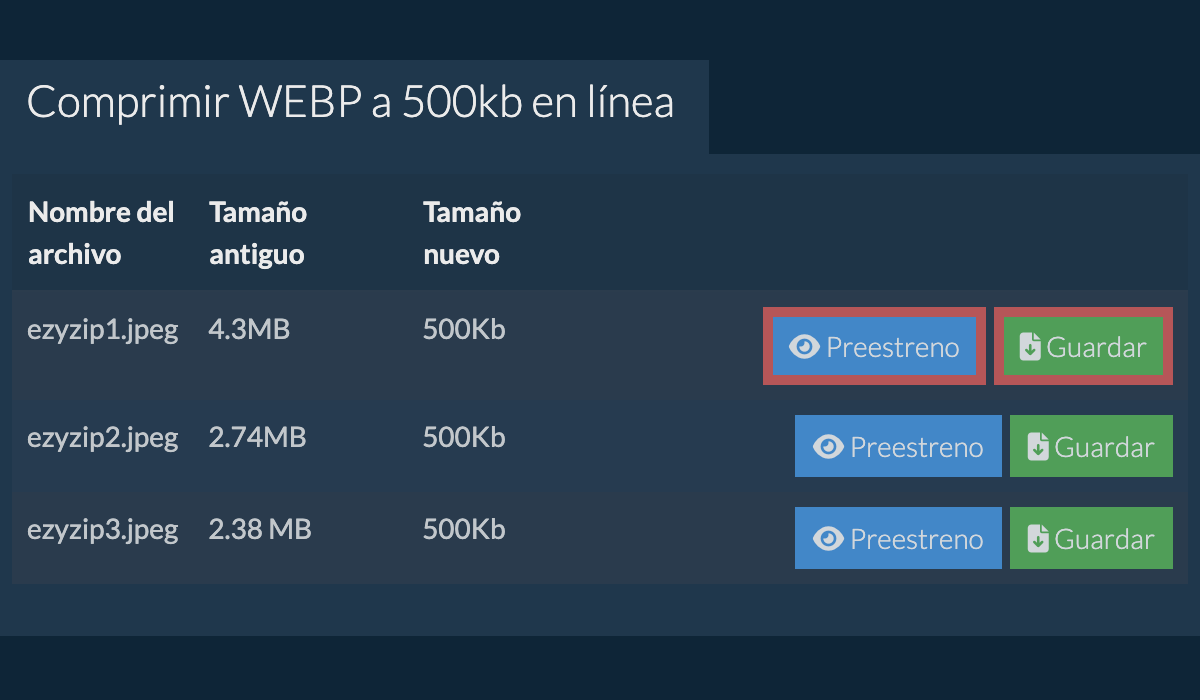Click the 2.74MB old size value
The image size is (1200, 700).
point(257,437)
